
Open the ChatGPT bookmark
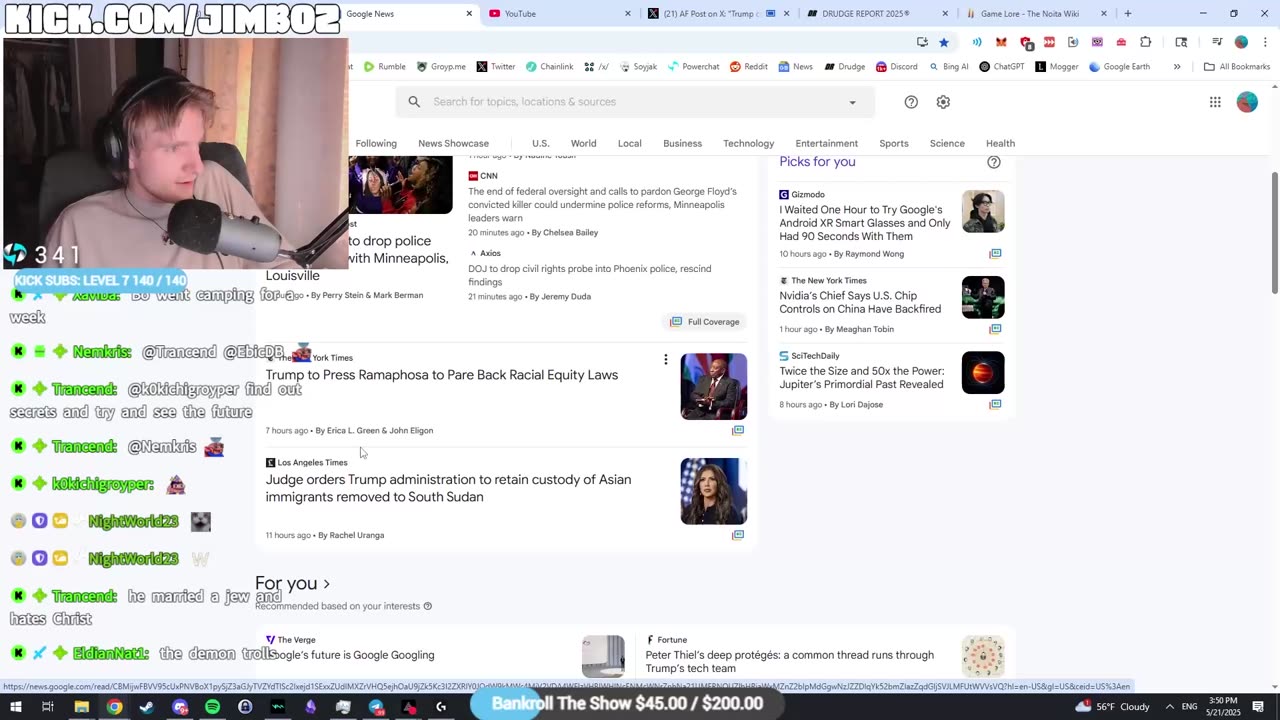1001,67
